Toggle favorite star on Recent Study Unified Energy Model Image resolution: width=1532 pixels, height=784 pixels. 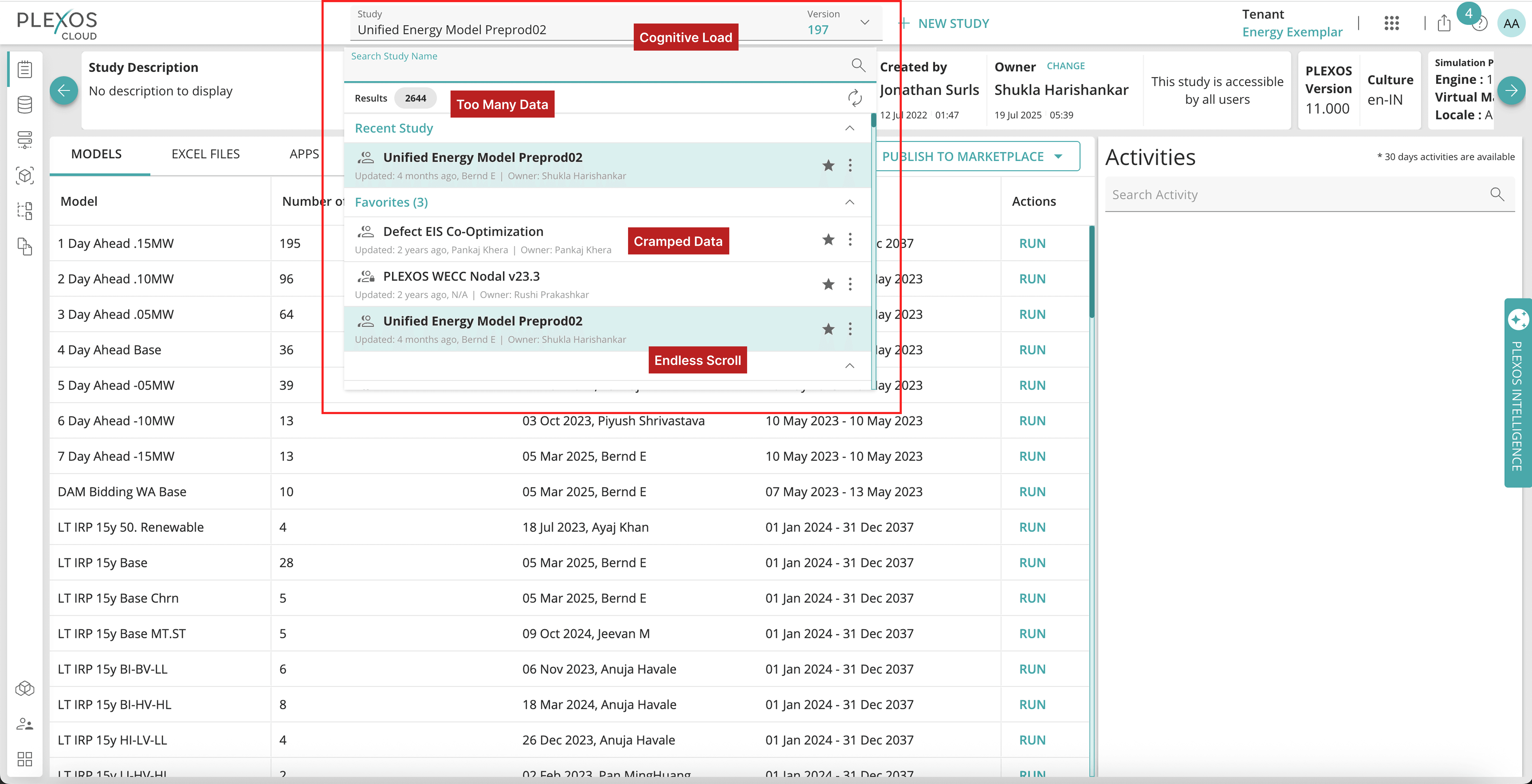click(x=828, y=165)
